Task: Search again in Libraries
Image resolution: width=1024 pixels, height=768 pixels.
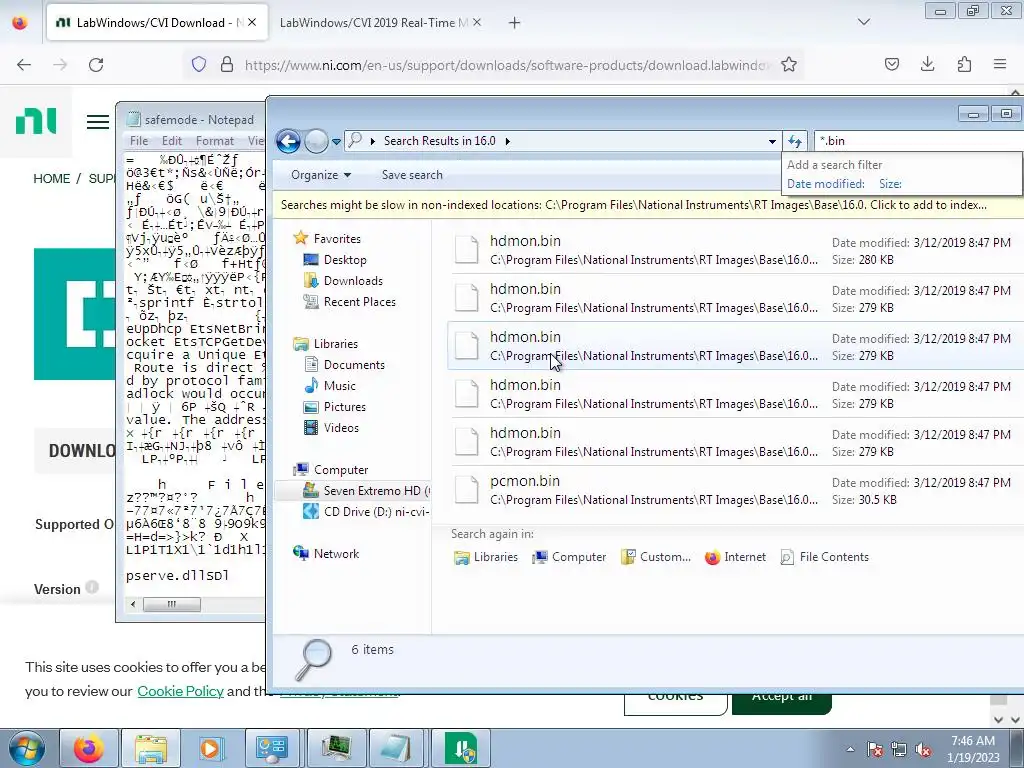Action: pos(485,557)
